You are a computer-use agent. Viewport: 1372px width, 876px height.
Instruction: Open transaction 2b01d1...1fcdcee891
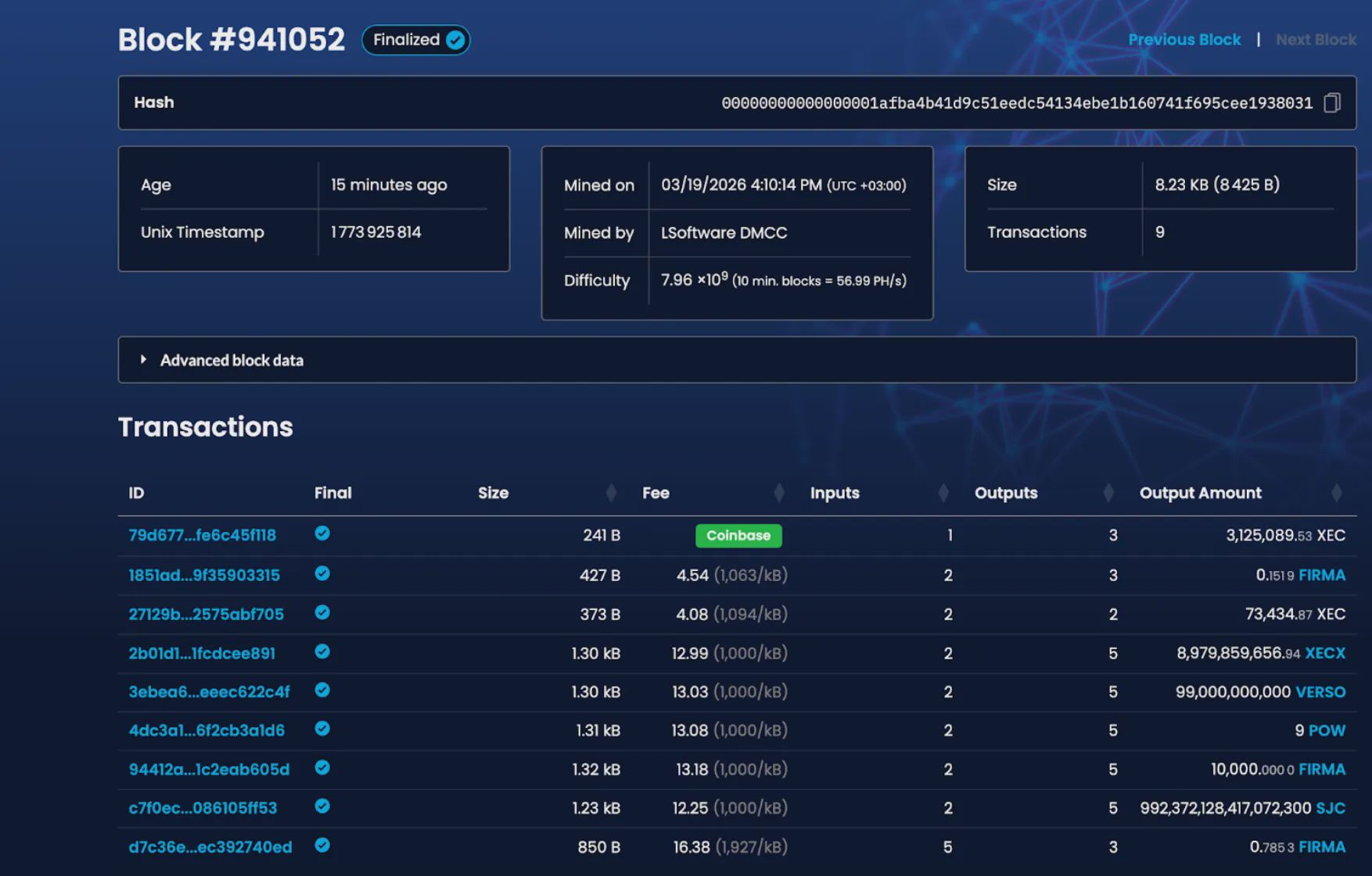pyautogui.click(x=202, y=653)
